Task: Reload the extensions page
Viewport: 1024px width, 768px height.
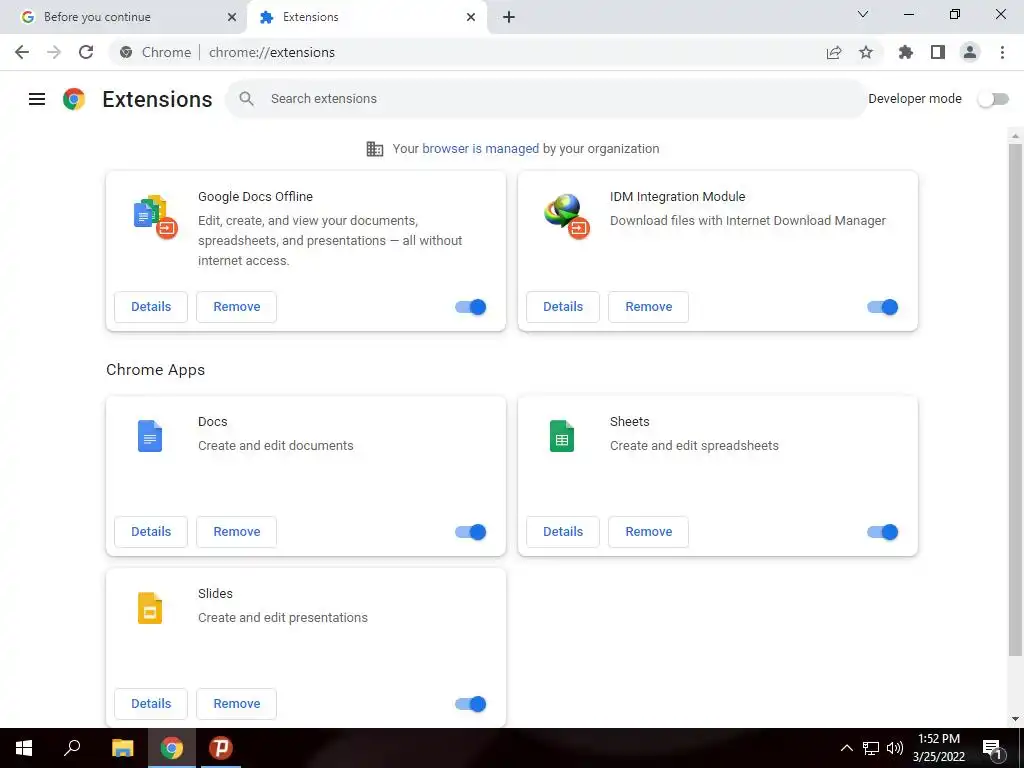Action: pyautogui.click(x=86, y=52)
